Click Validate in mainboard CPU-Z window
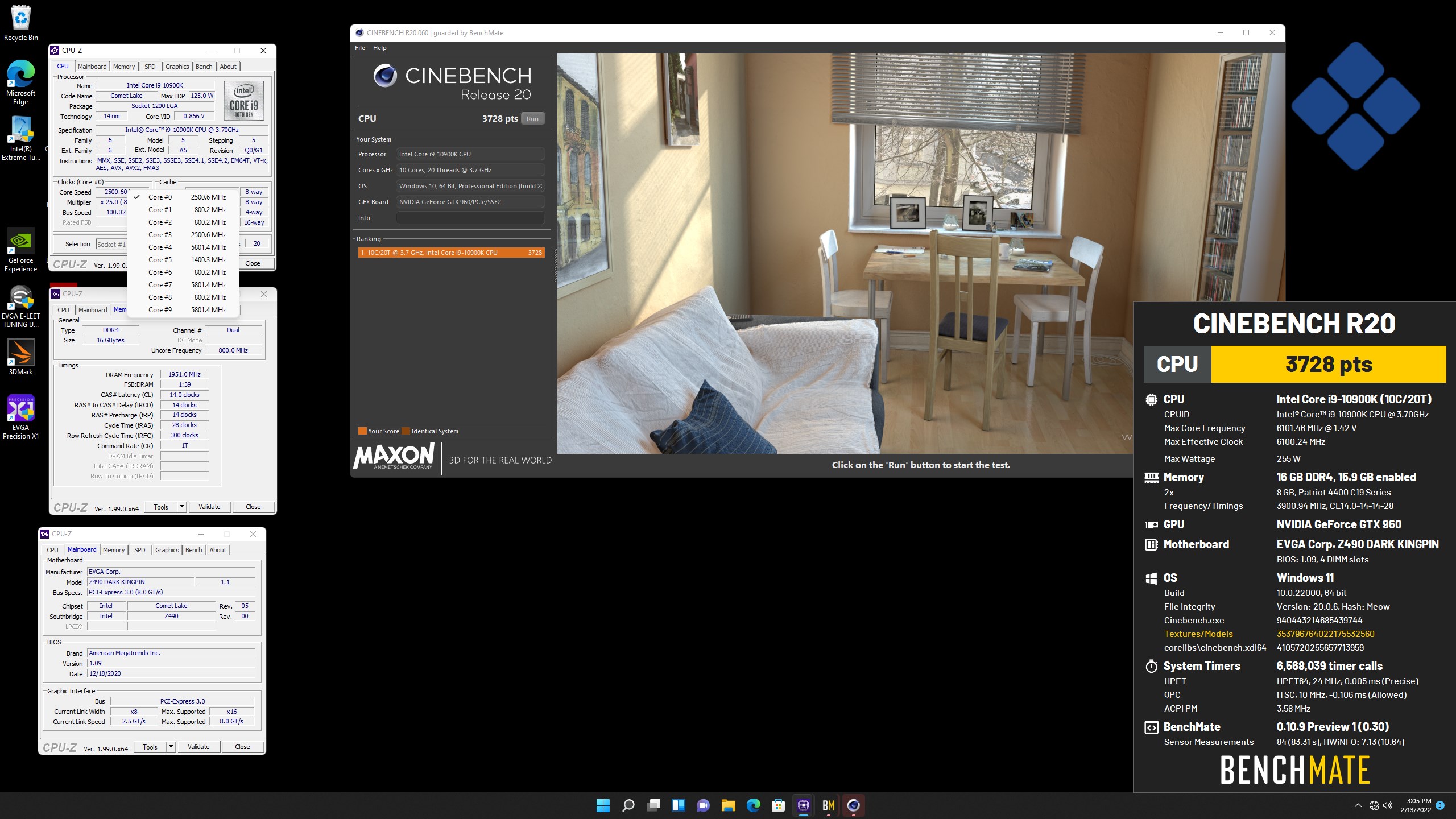 198,747
